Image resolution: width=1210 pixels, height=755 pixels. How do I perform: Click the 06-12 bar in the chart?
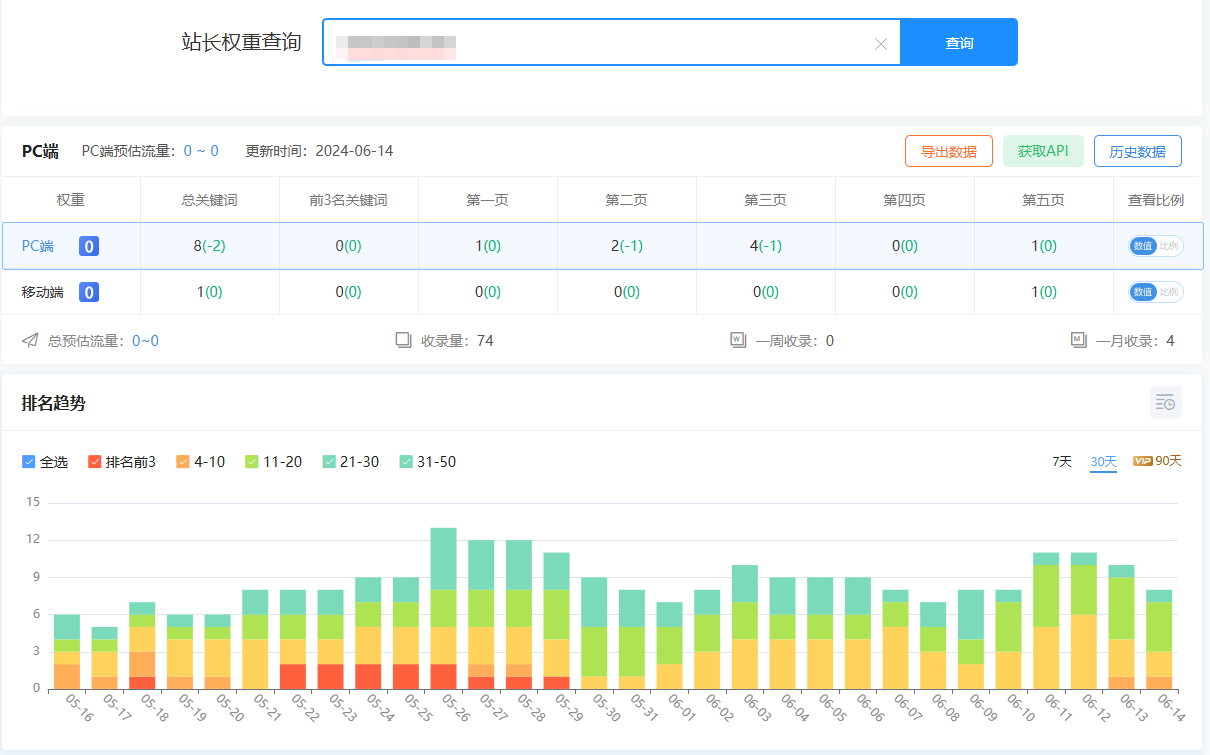(x=1084, y=620)
